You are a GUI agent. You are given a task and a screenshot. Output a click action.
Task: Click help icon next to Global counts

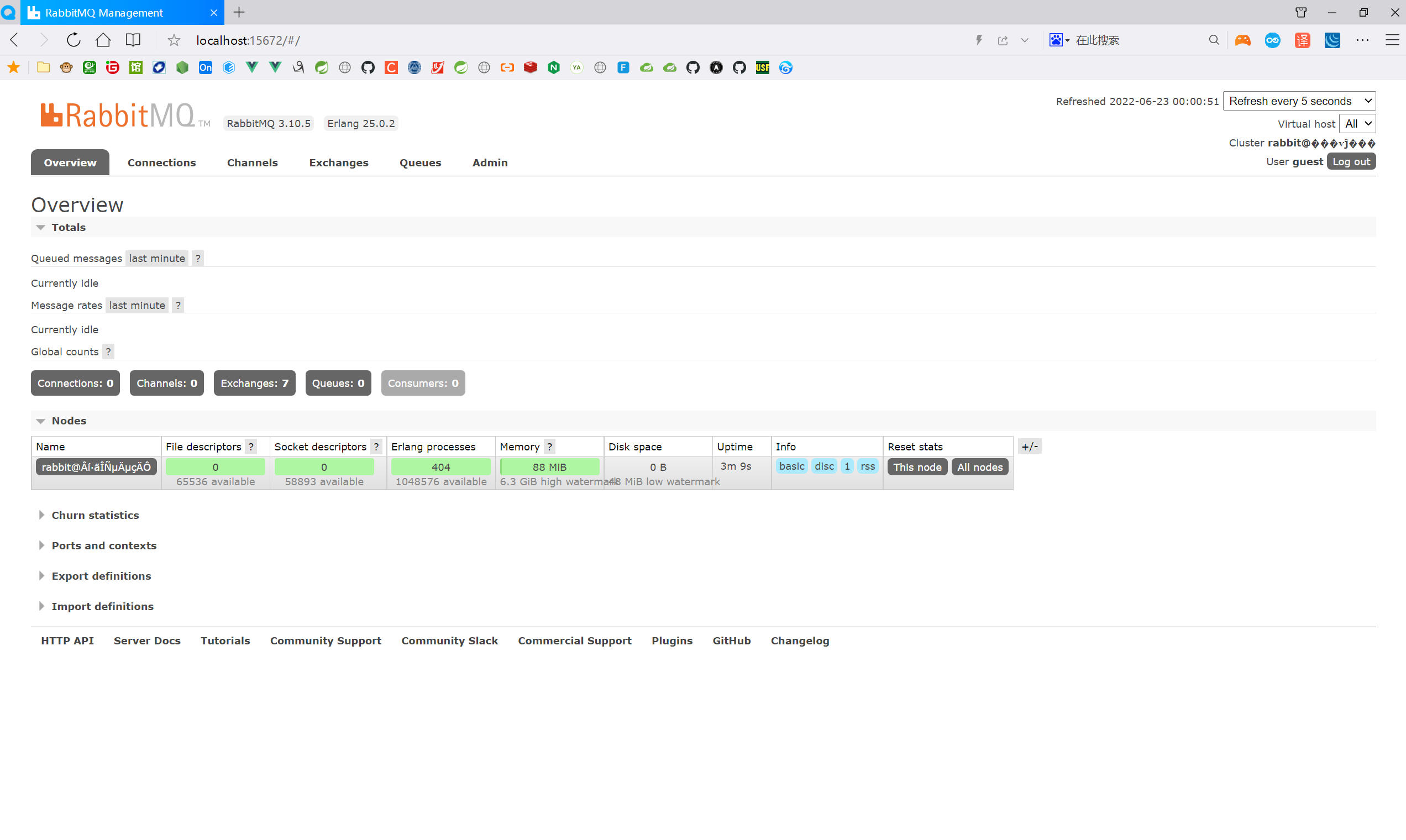pyautogui.click(x=108, y=352)
